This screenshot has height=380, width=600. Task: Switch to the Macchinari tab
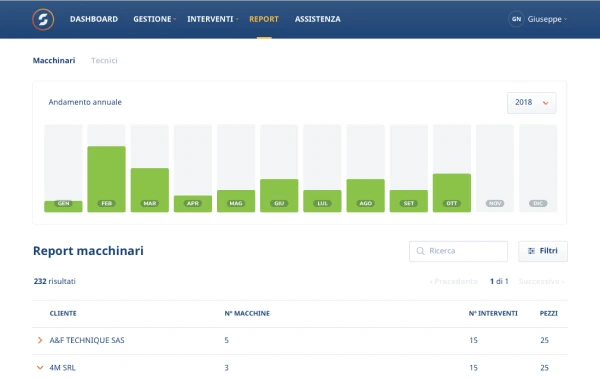tap(54, 60)
